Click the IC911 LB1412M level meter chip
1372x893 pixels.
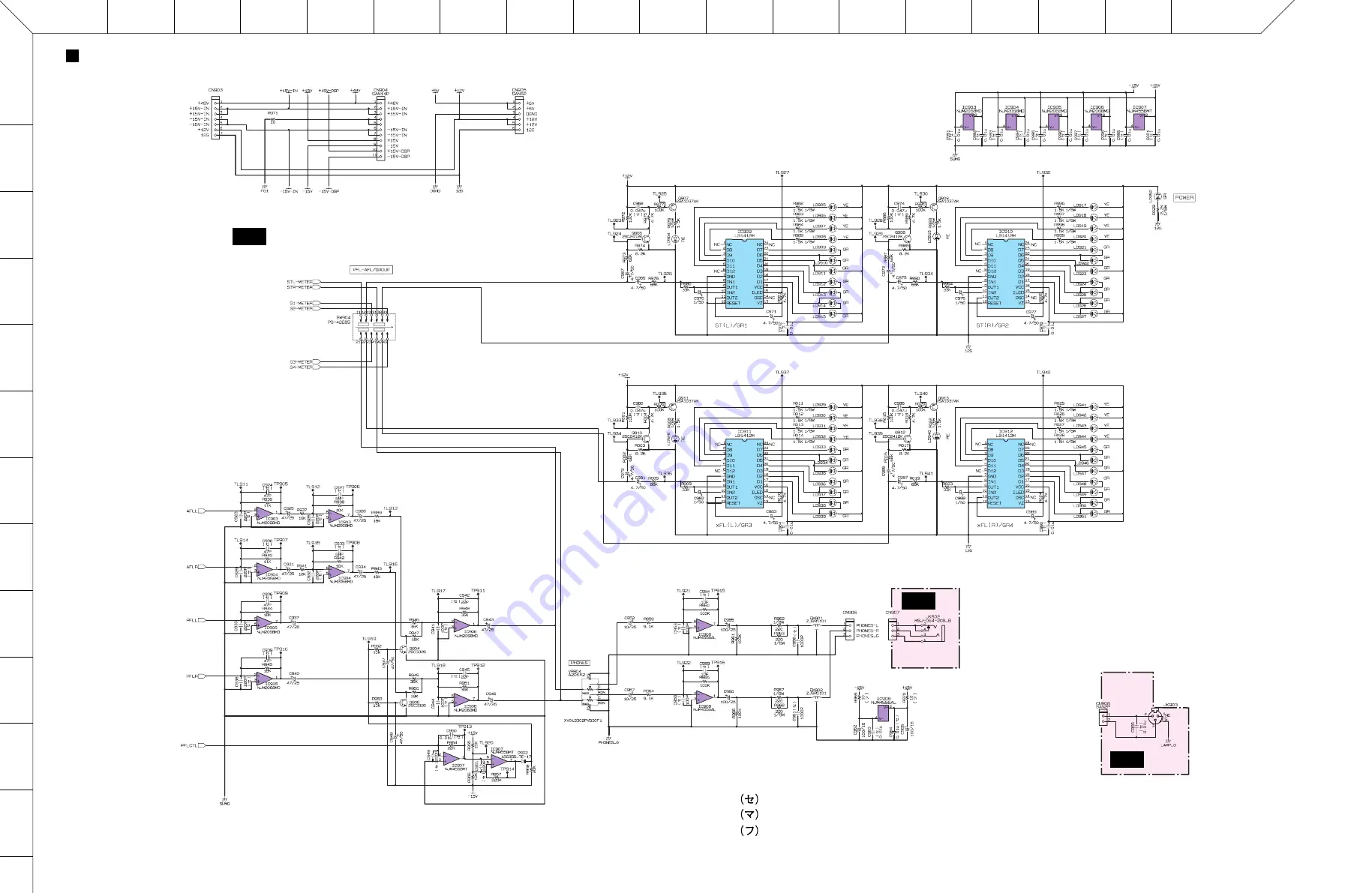[x=745, y=474]
